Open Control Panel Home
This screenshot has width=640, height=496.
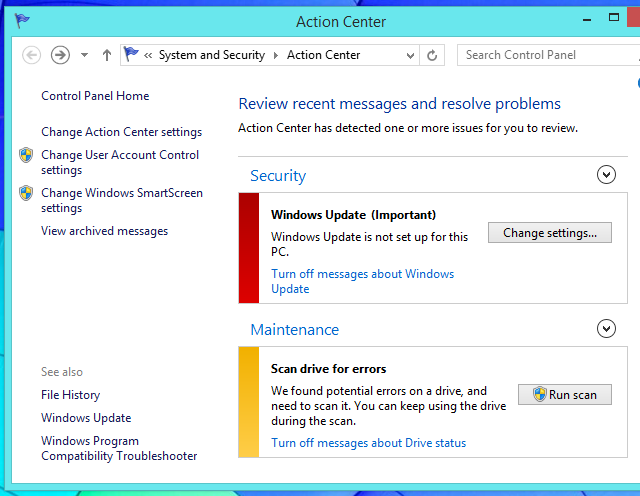pyautogui.click(x=95, y=96)
